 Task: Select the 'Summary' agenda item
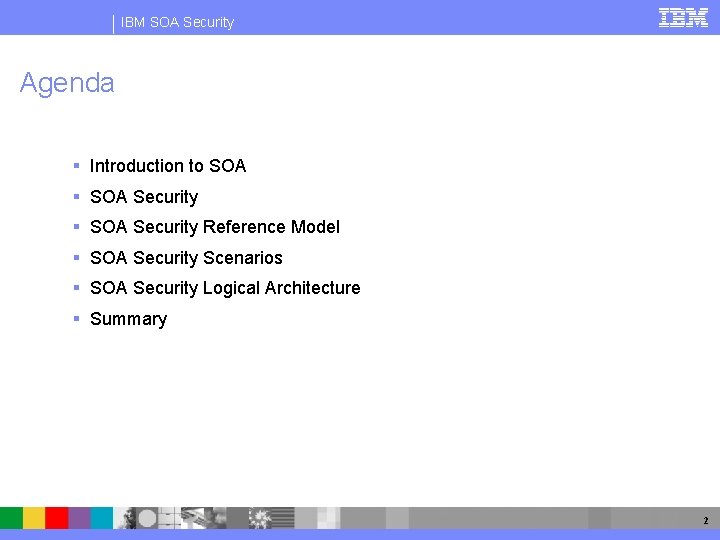coord(129,319)
